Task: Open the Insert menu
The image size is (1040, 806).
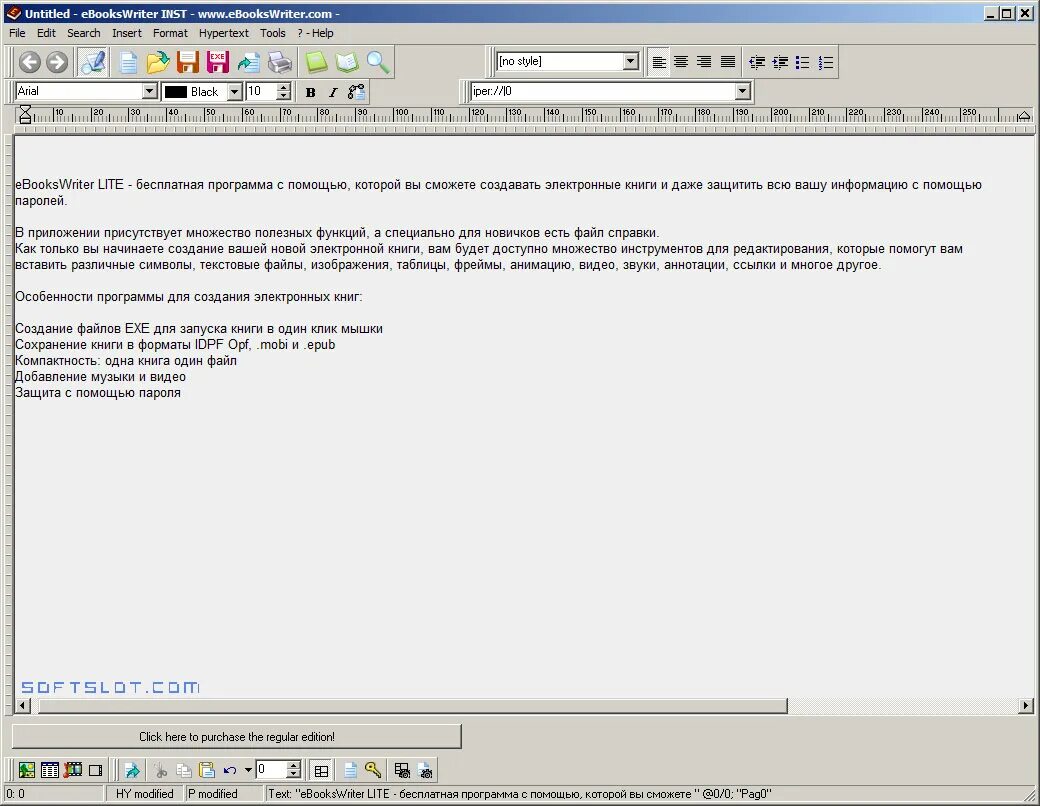Action: tap(127, 33)
